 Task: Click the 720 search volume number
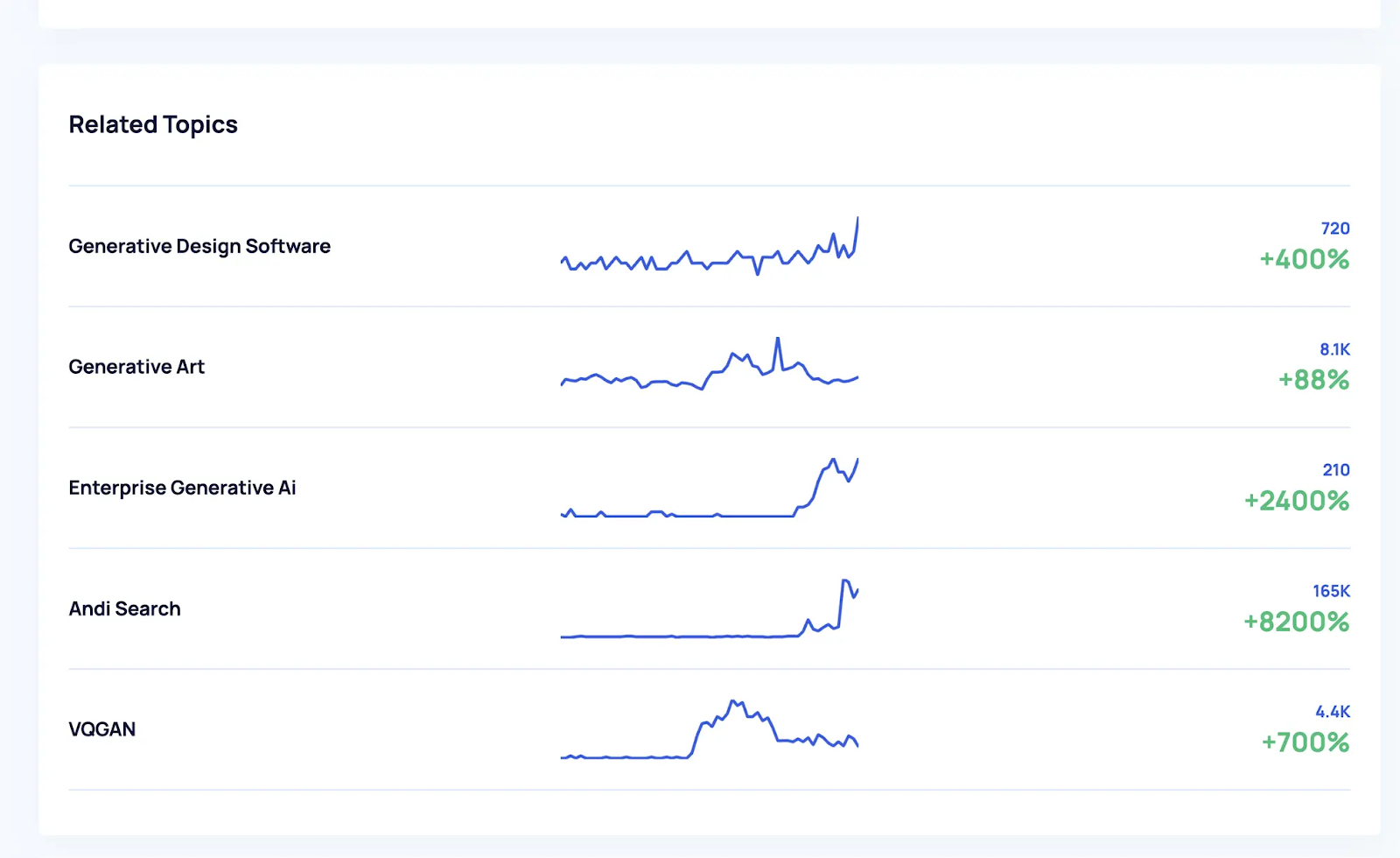click(x=1334, y=229)
